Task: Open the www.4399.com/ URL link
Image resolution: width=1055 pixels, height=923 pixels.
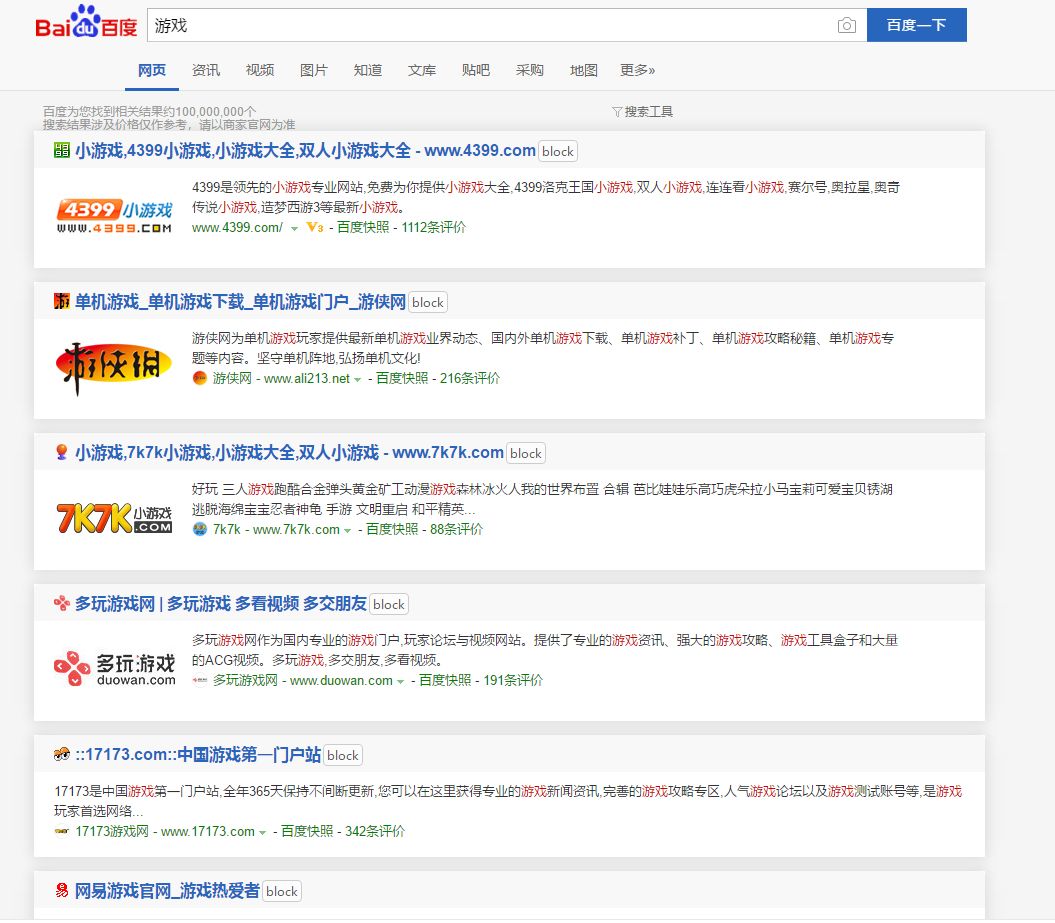Action: click(x=238, y=227)
